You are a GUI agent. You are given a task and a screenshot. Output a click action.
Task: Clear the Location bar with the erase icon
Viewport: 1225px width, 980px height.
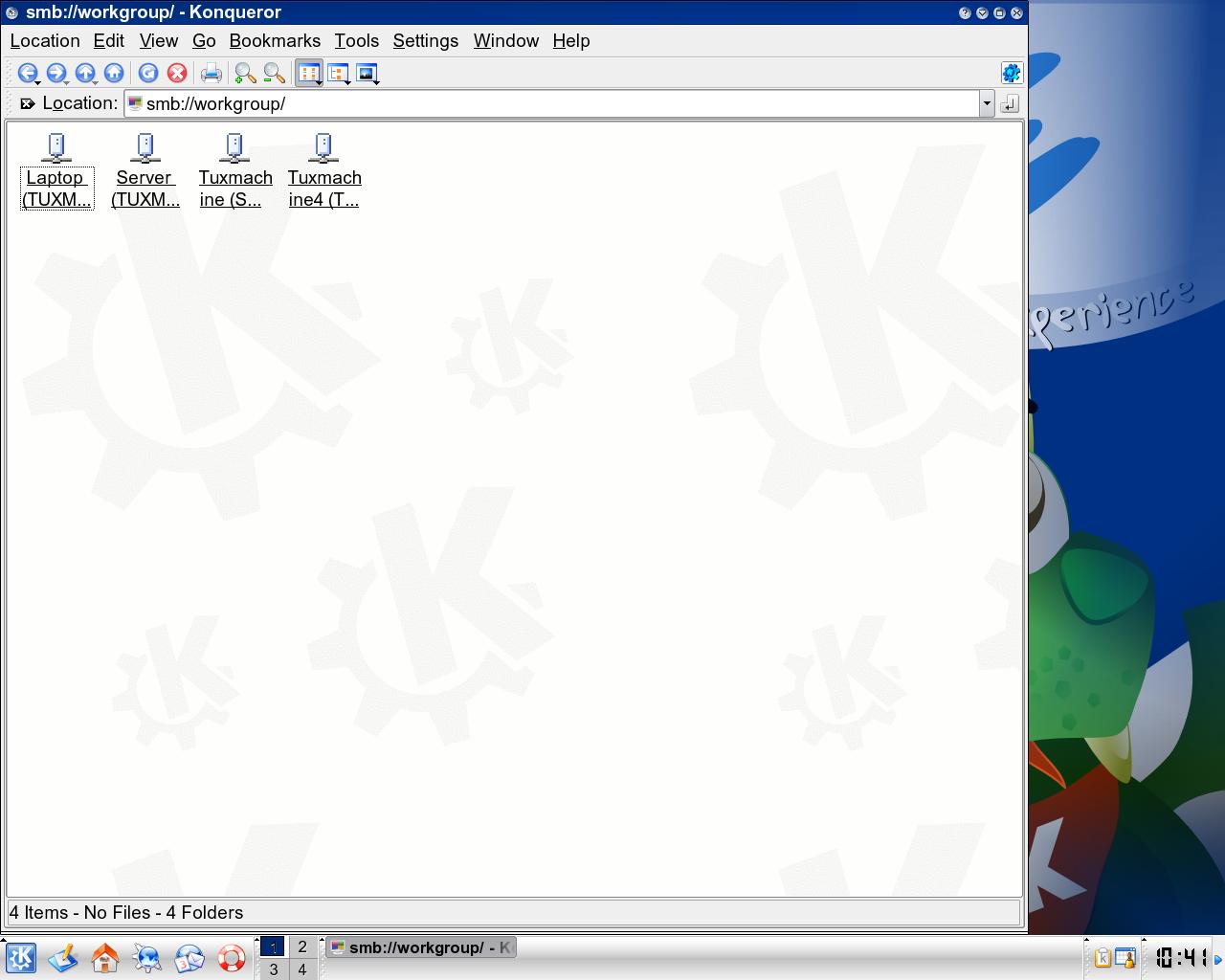[x=28, y=103]
